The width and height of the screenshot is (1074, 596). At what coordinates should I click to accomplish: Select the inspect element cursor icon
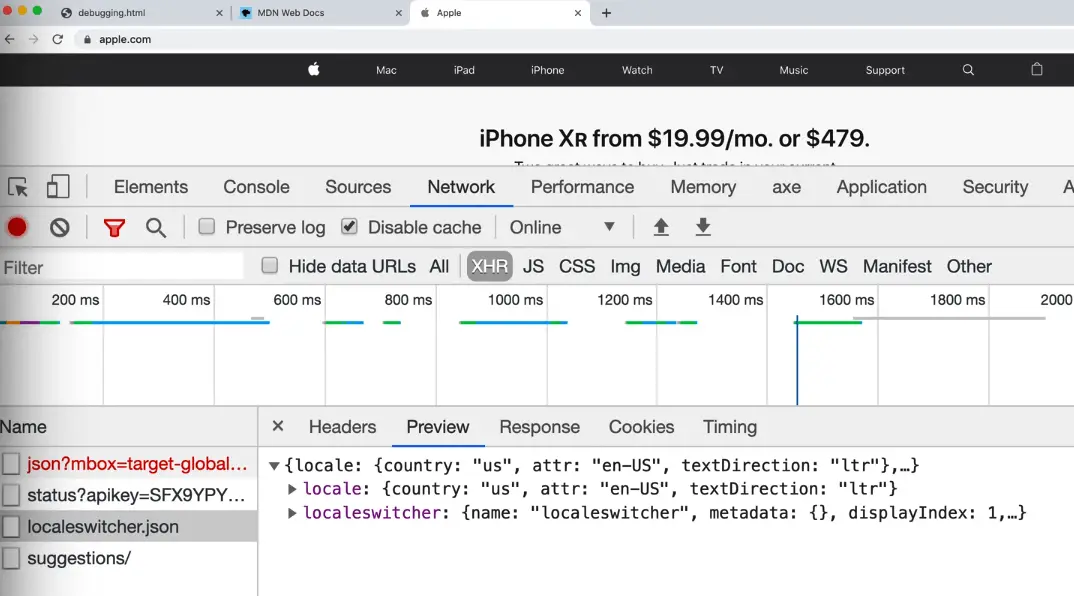tap(16, 187)
